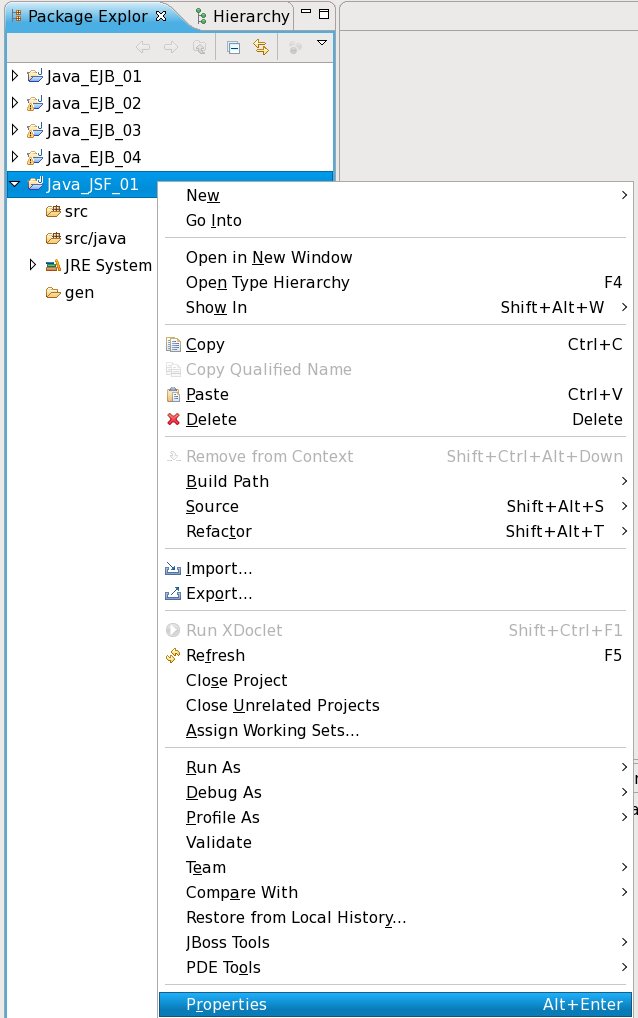Select the src/java source folder
This screenshot has height=1018, width=638.
pyautogui.click(x=95, y=238)
